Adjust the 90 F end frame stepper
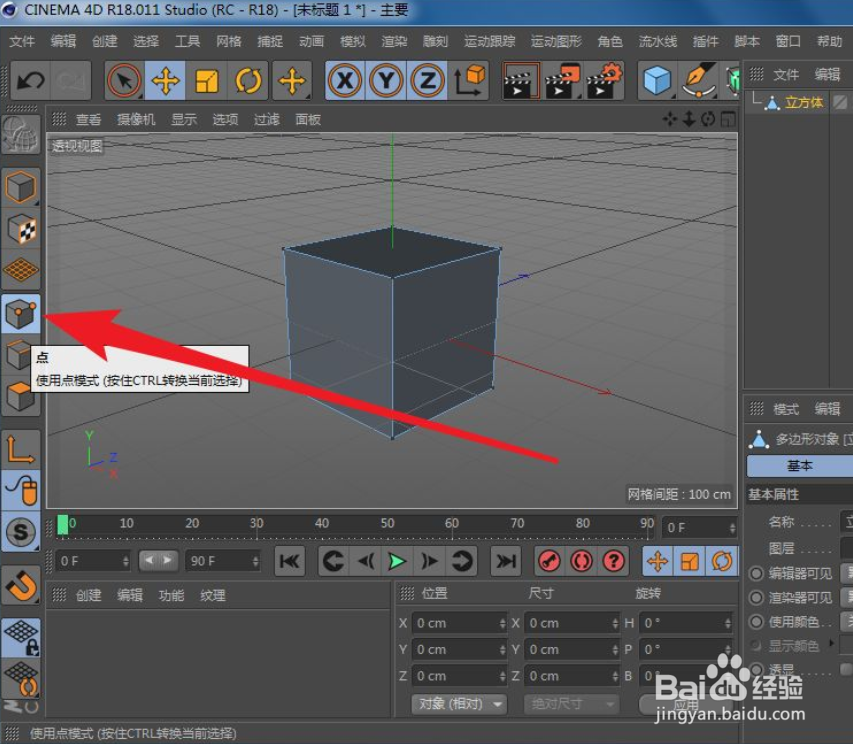853x744 pixels. (255, 561)
